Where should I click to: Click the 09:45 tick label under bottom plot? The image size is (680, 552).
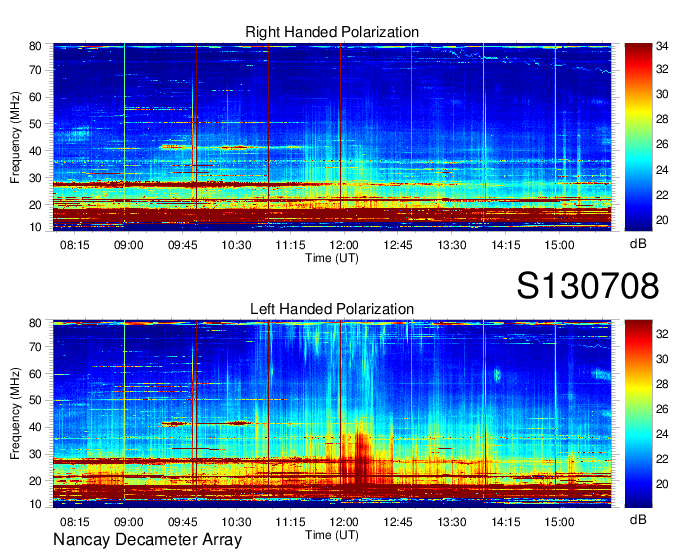coord(183,522)
